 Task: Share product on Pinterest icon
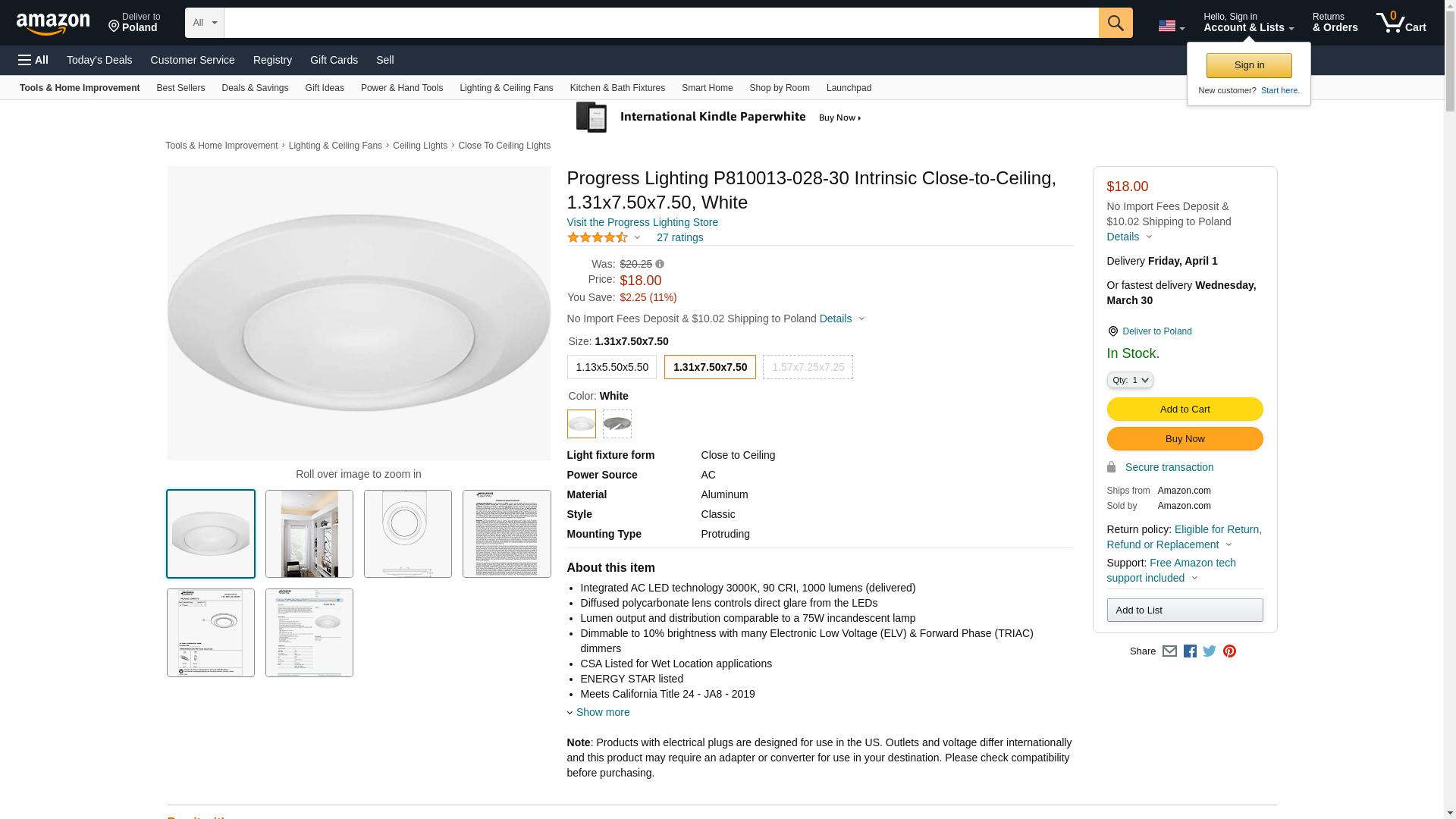coord(1229,651)
